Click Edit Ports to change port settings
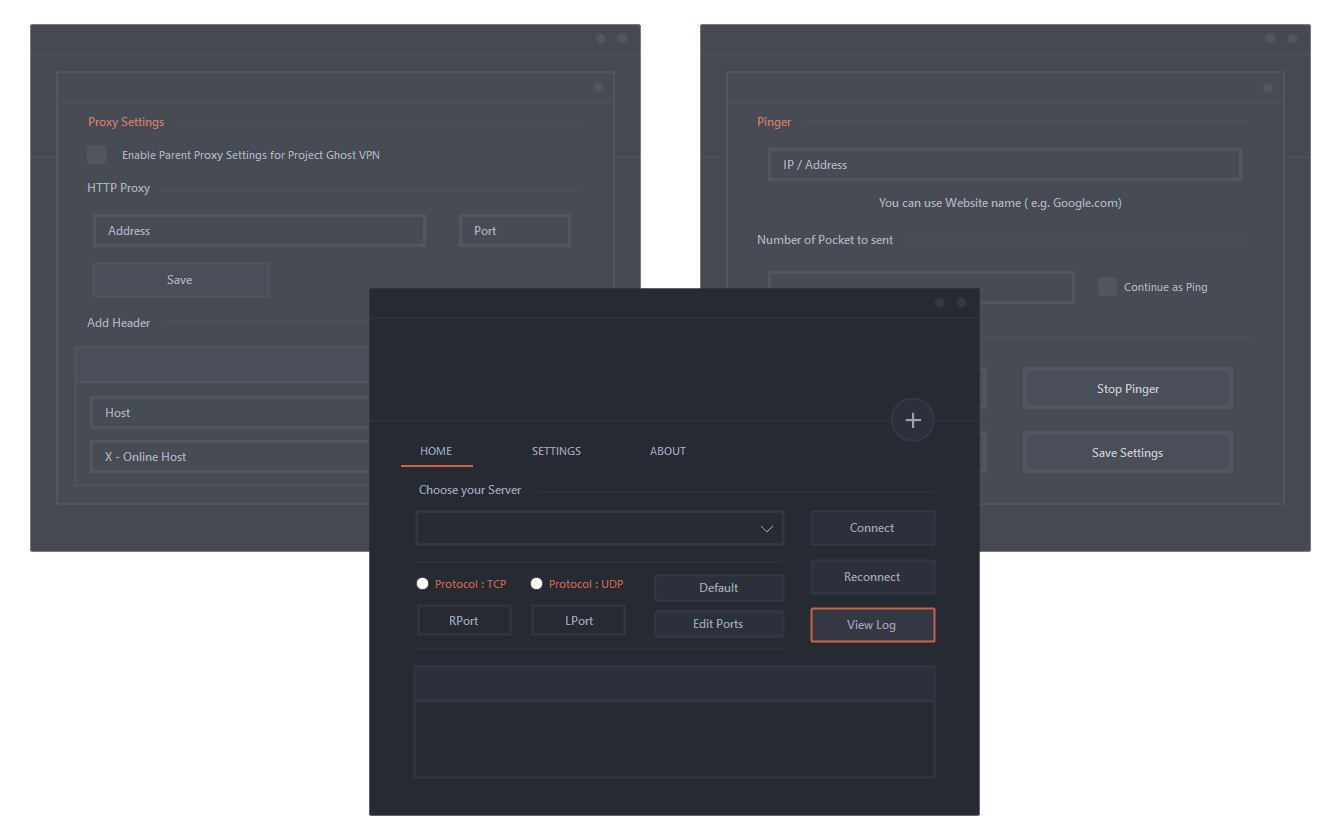The height and width of the screenshot is (832, 1340). (719, 623)
